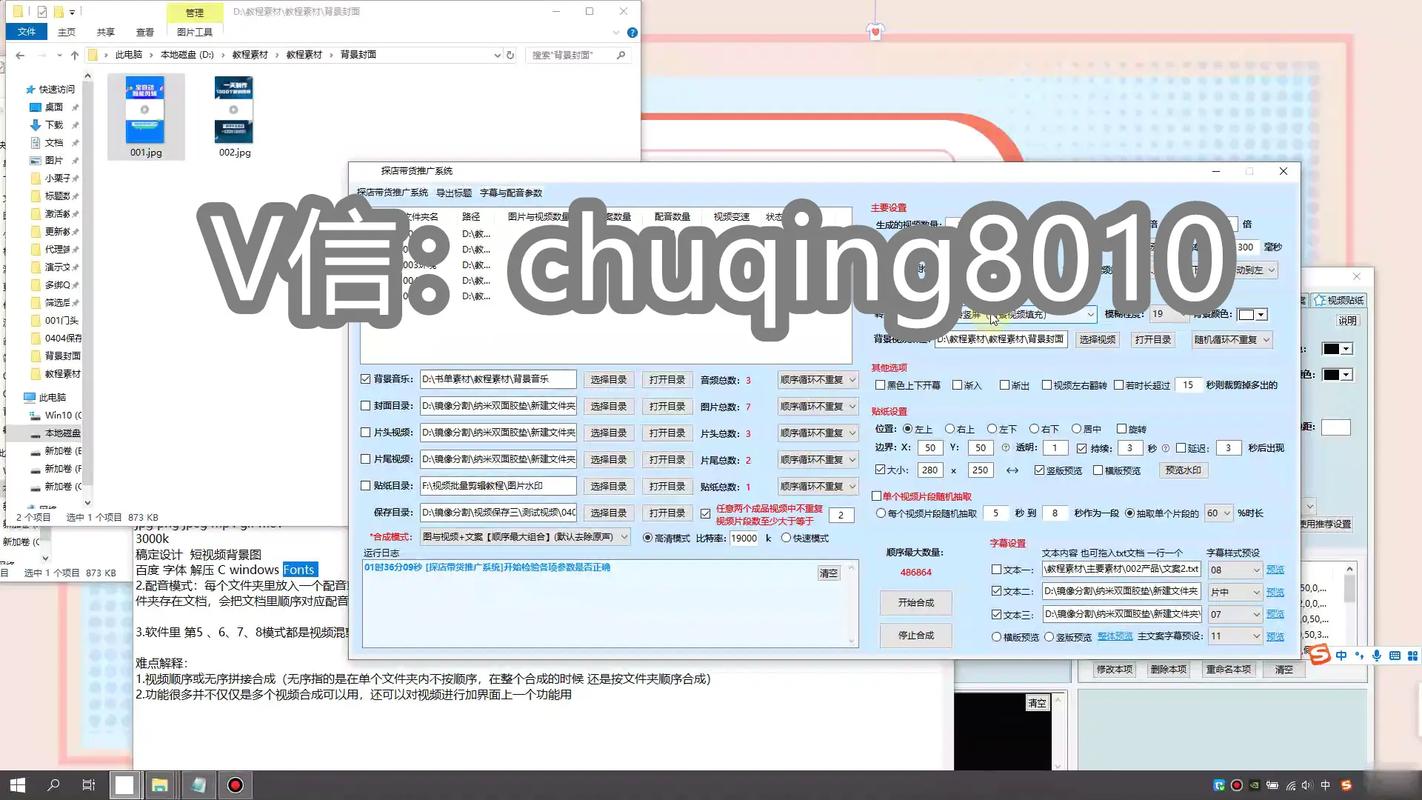The width and height of the screenshot is (1422, 800).
Task: Switch to Explorer's 查看 ribbon tab
Action: (x=144, y=31)
